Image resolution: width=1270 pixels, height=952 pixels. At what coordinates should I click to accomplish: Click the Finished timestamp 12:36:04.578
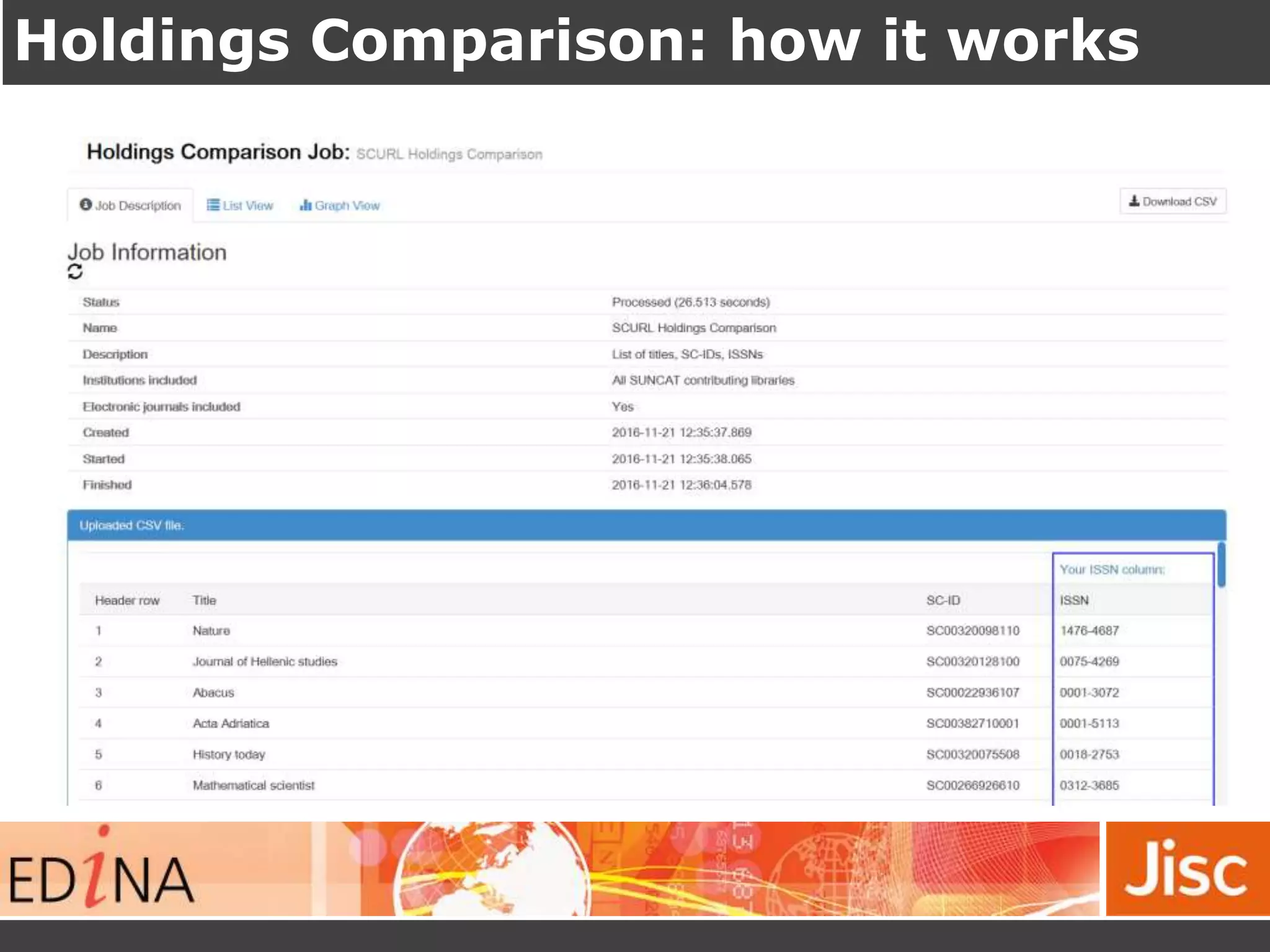click(682, 485)
